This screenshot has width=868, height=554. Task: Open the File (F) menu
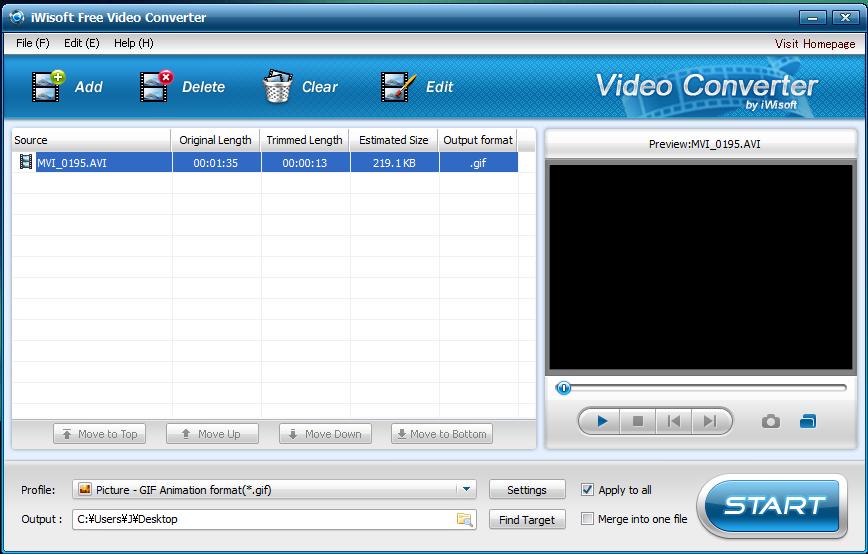(33, 43)
